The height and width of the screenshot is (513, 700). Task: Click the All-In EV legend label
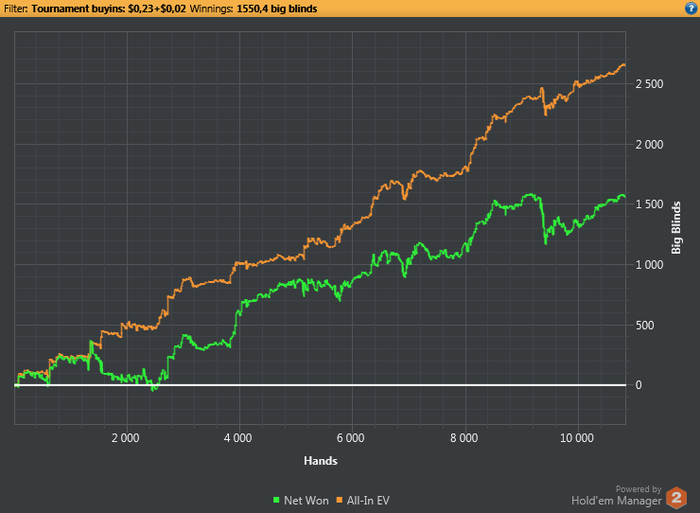pos(368,500)
